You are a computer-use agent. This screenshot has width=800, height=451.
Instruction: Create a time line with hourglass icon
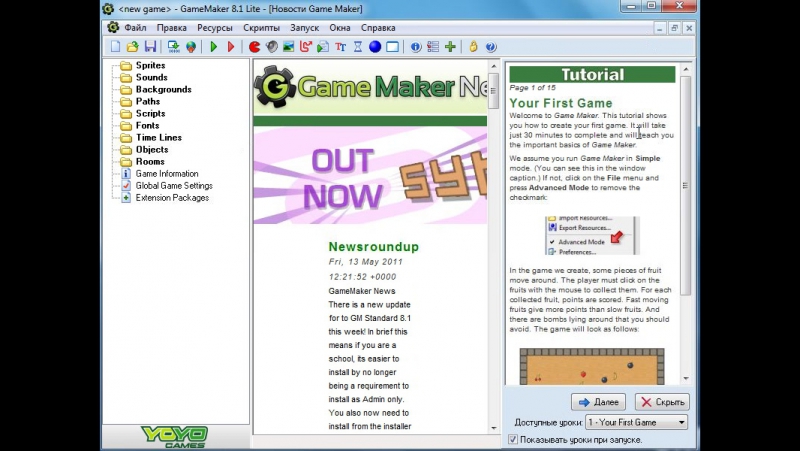358,47
